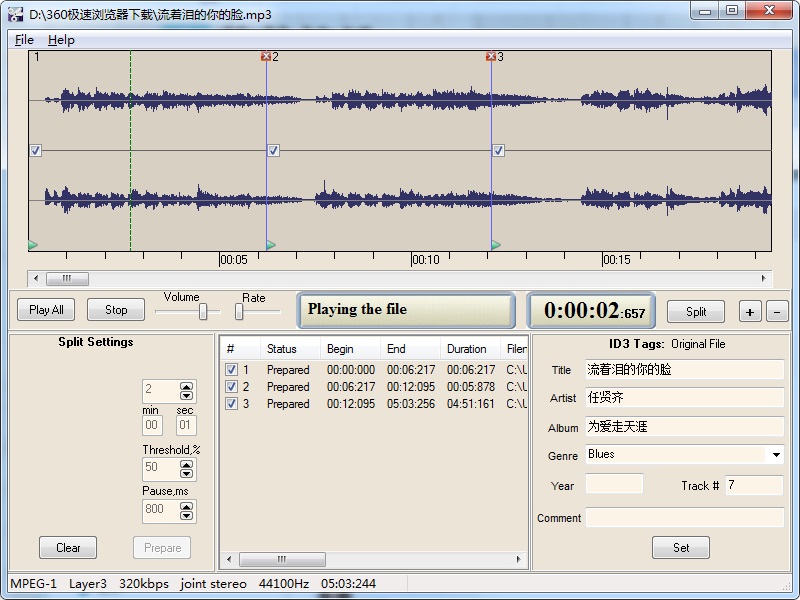Click inside the Year input field
This screenshot has height=600, width=800.
[613, 483]
